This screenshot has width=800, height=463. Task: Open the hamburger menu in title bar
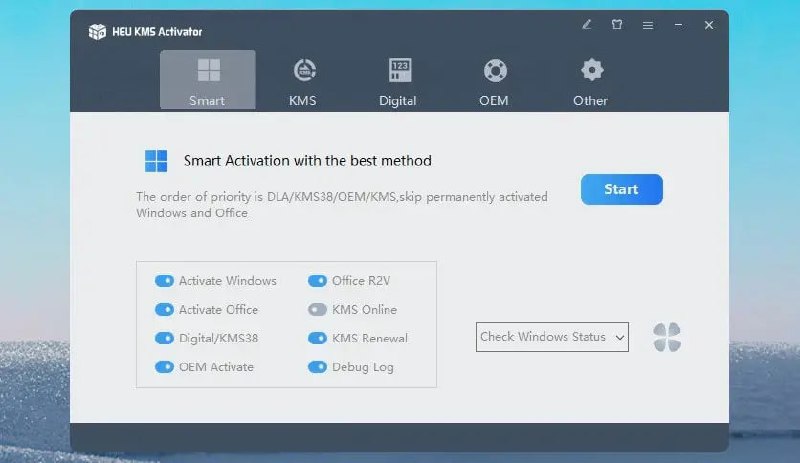pos(648,25)
